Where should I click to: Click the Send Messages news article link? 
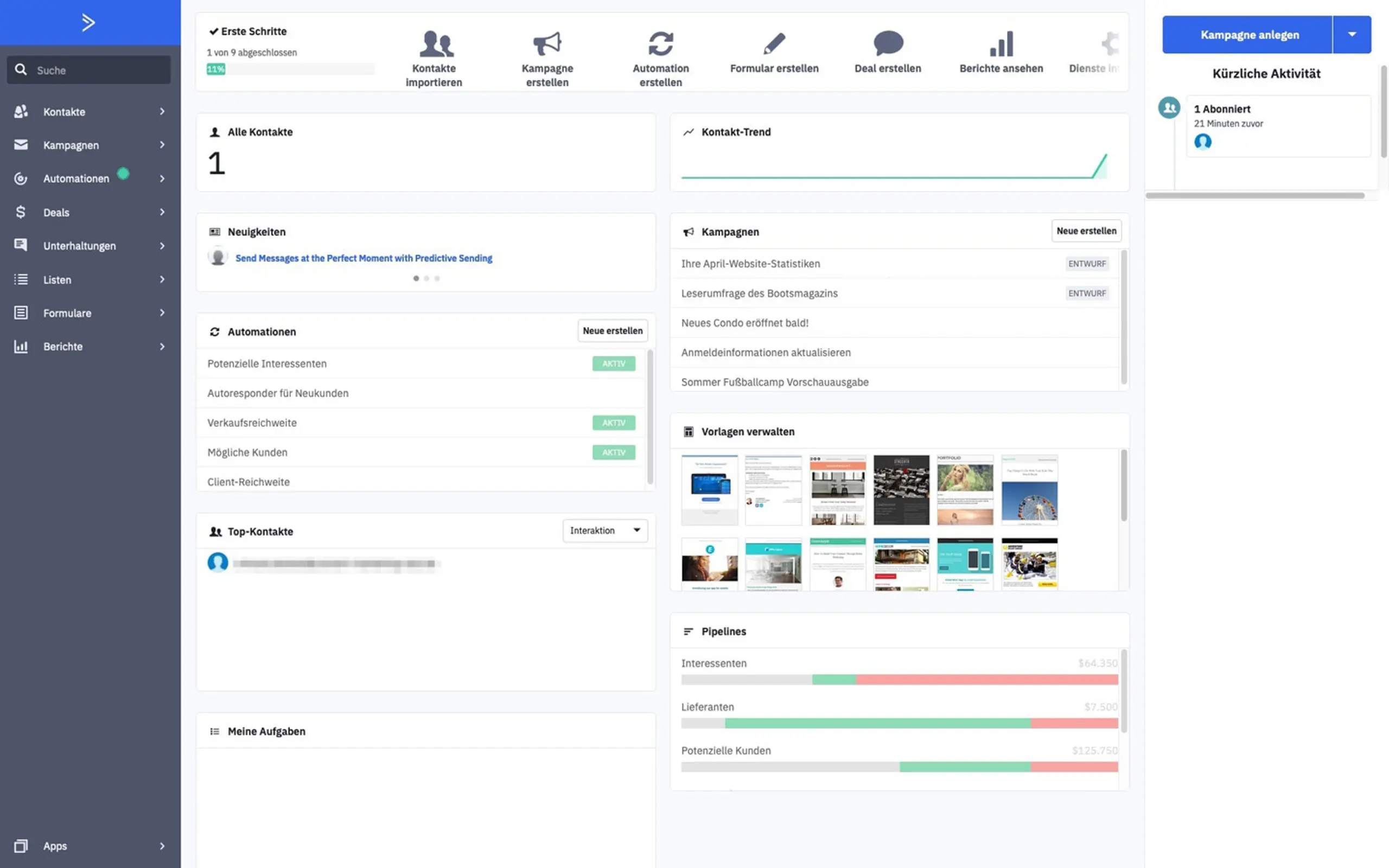coord(364,258)
